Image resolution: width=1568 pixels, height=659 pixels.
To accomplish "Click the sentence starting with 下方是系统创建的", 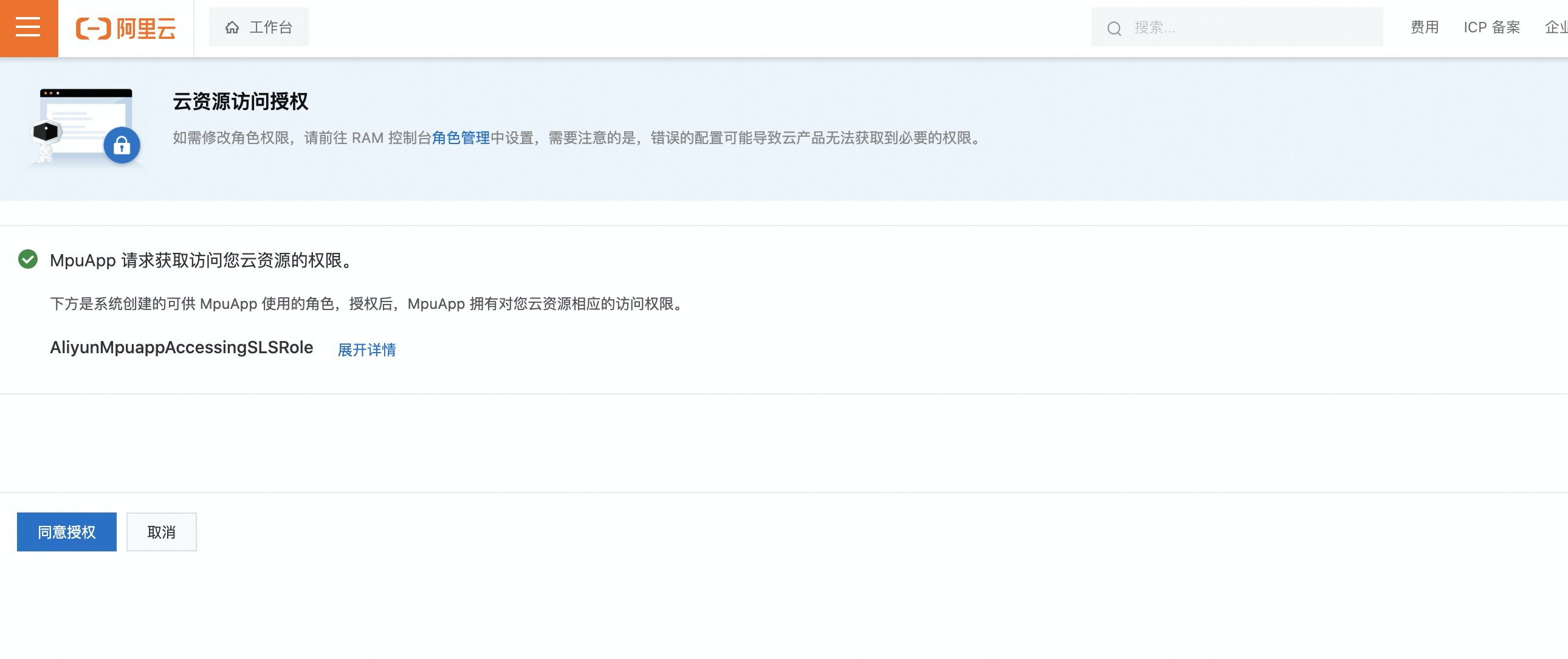I will 368,303.
